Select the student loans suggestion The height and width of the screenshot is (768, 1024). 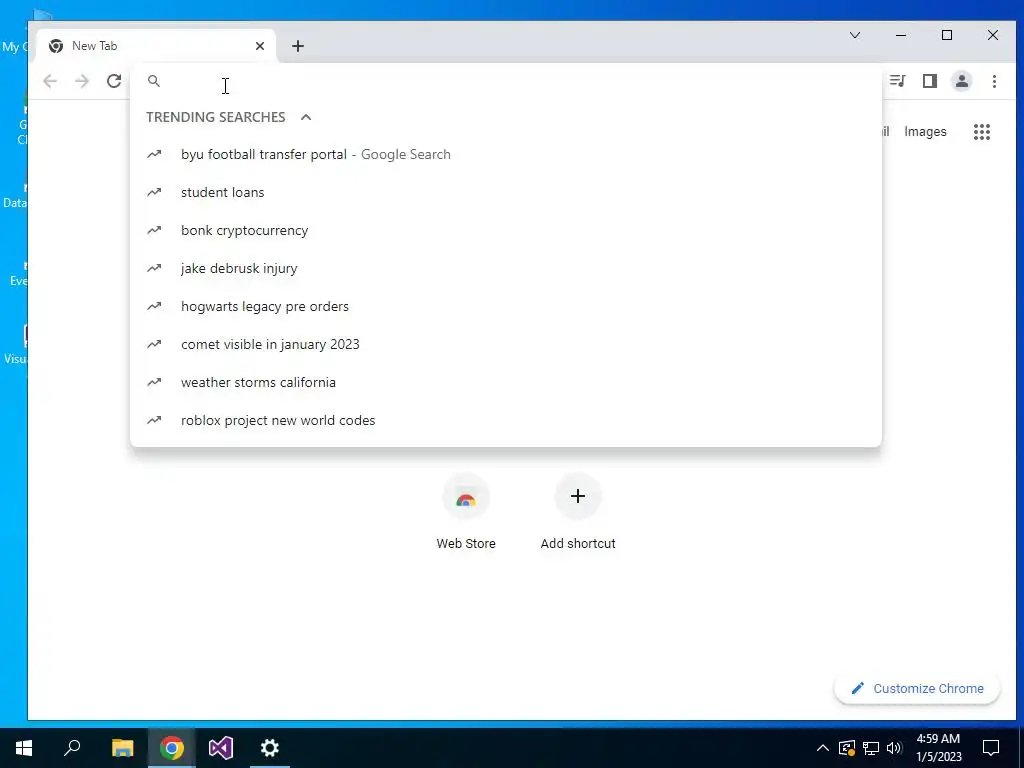click(x=505, y=193)
